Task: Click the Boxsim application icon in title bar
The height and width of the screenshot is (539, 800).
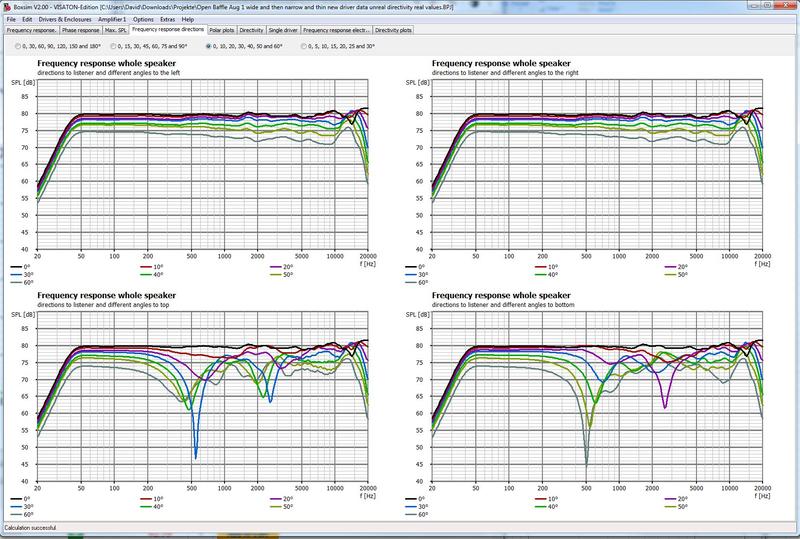Action: 6,6
